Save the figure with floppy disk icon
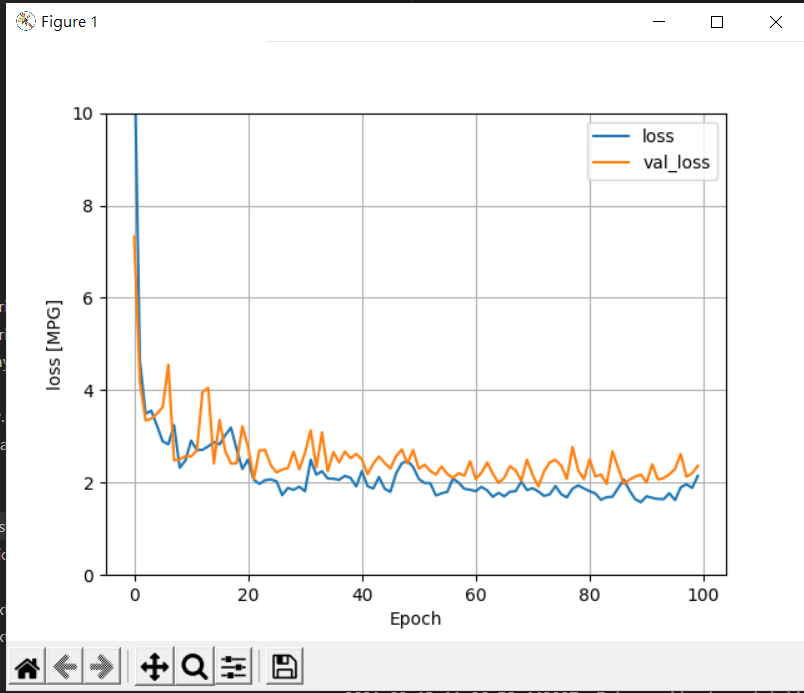The width and height of the screenshot is (804, 693). point(285,666)
